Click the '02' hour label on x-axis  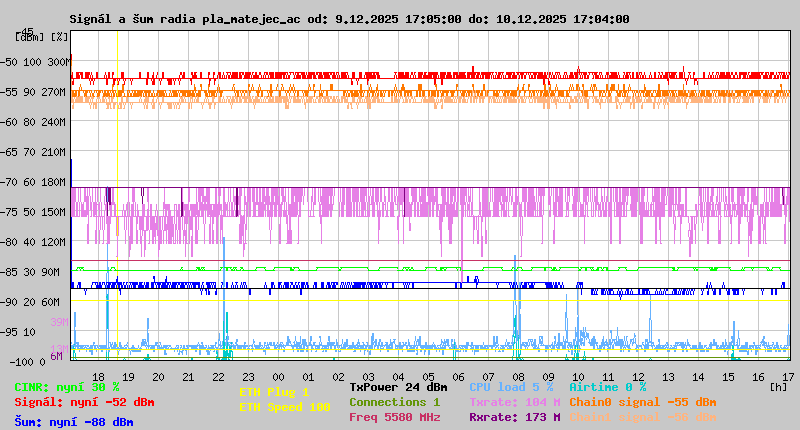[339, 377]
